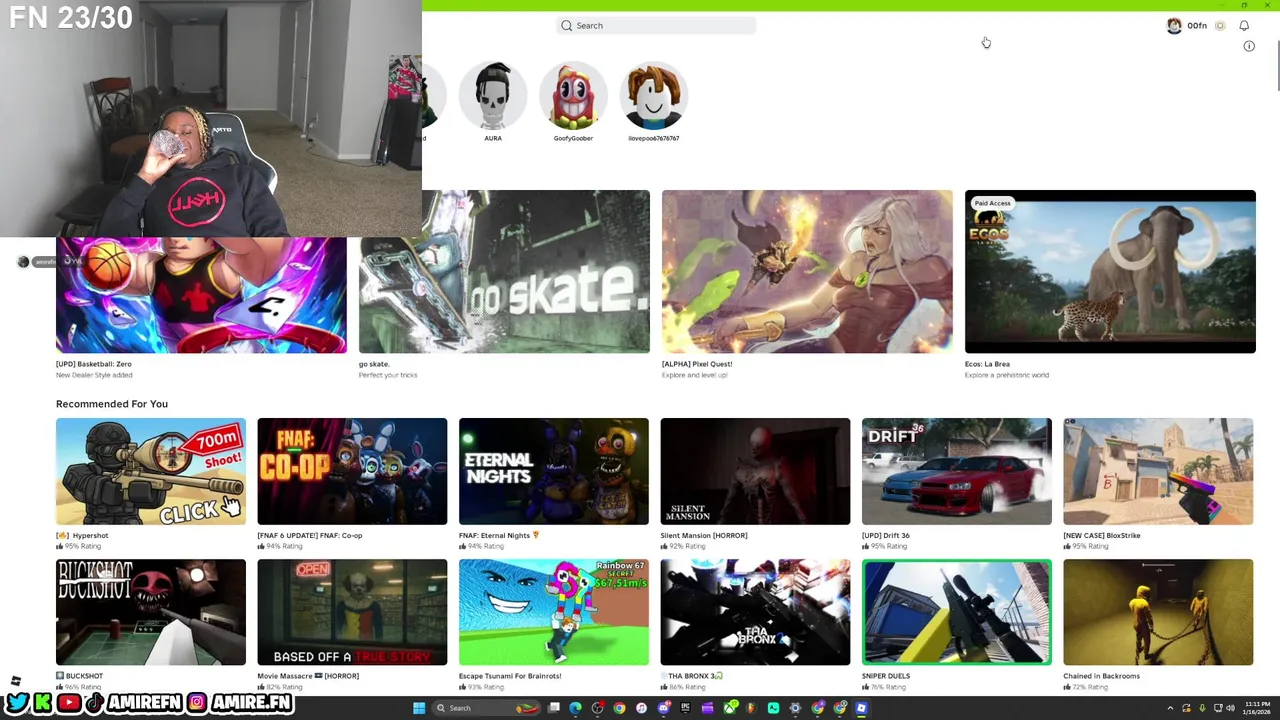The width and height of the screenshot is (1280, 720).
Task: Open the SNIPER DUELS game thumbnail
Action: pos(957,612)
